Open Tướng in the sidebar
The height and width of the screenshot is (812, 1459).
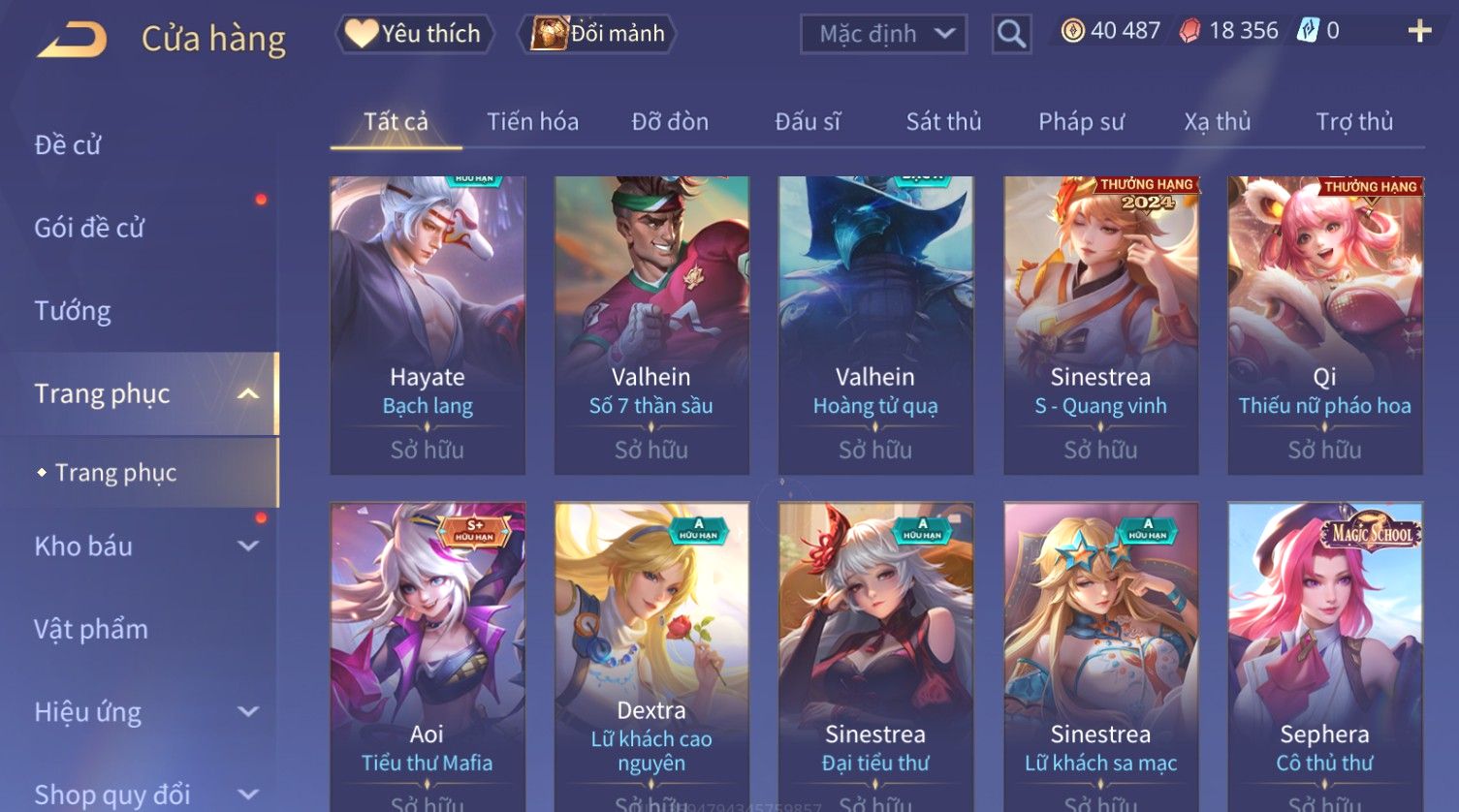[73, 311]
